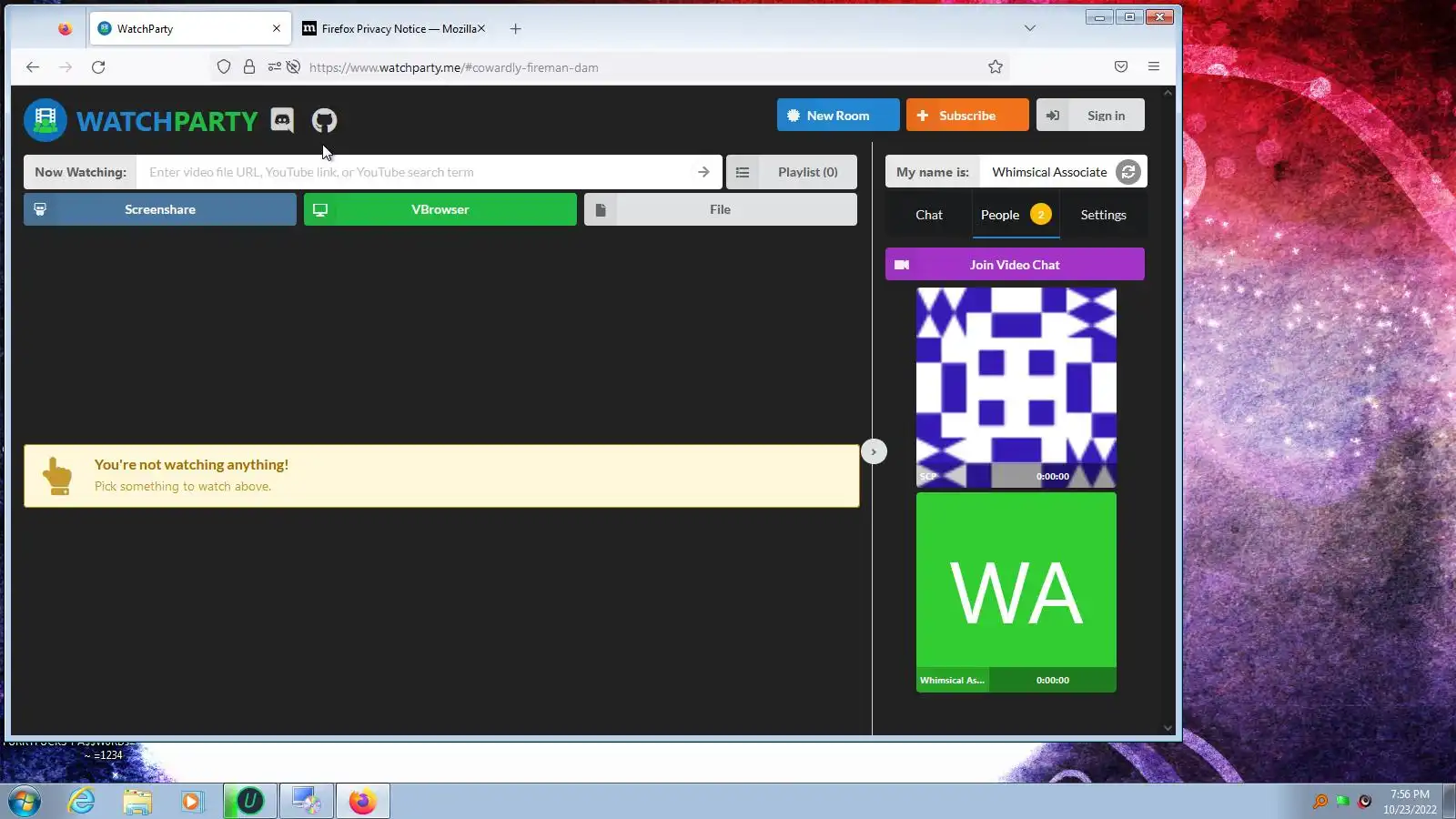The height and width of the screenshot is (819, 1456).
Task: Click the green tray icon
Action: click(x=1342, y=802)
